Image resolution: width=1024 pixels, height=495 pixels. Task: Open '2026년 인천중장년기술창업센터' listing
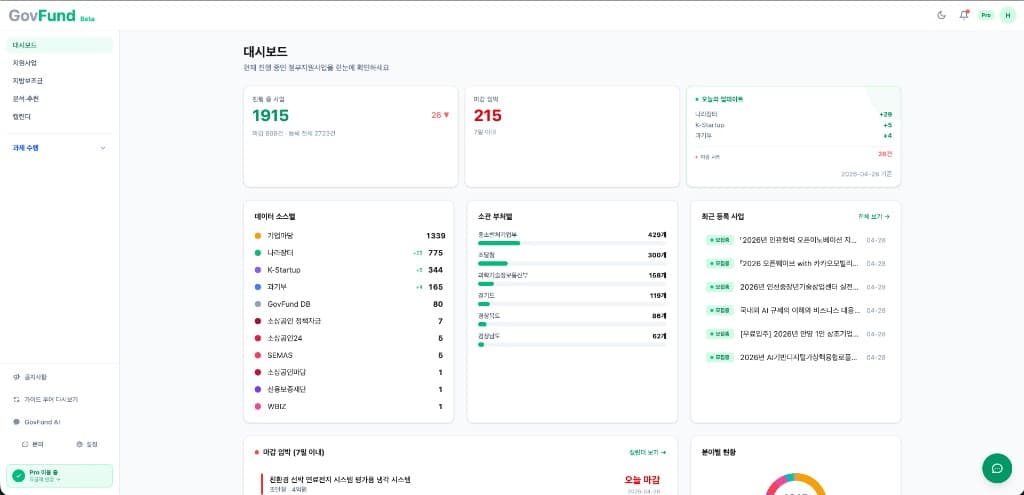tap(797, 287)
